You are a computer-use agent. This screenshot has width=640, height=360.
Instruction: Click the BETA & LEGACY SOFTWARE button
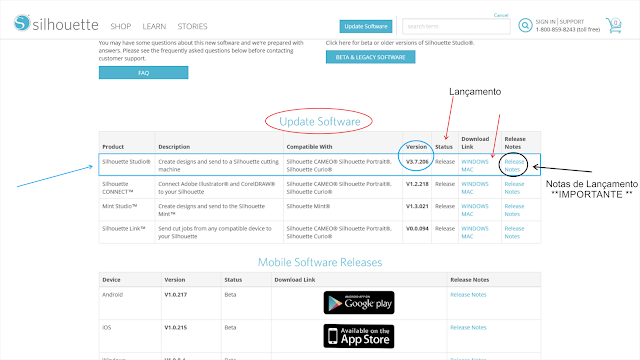pos(371,57)
